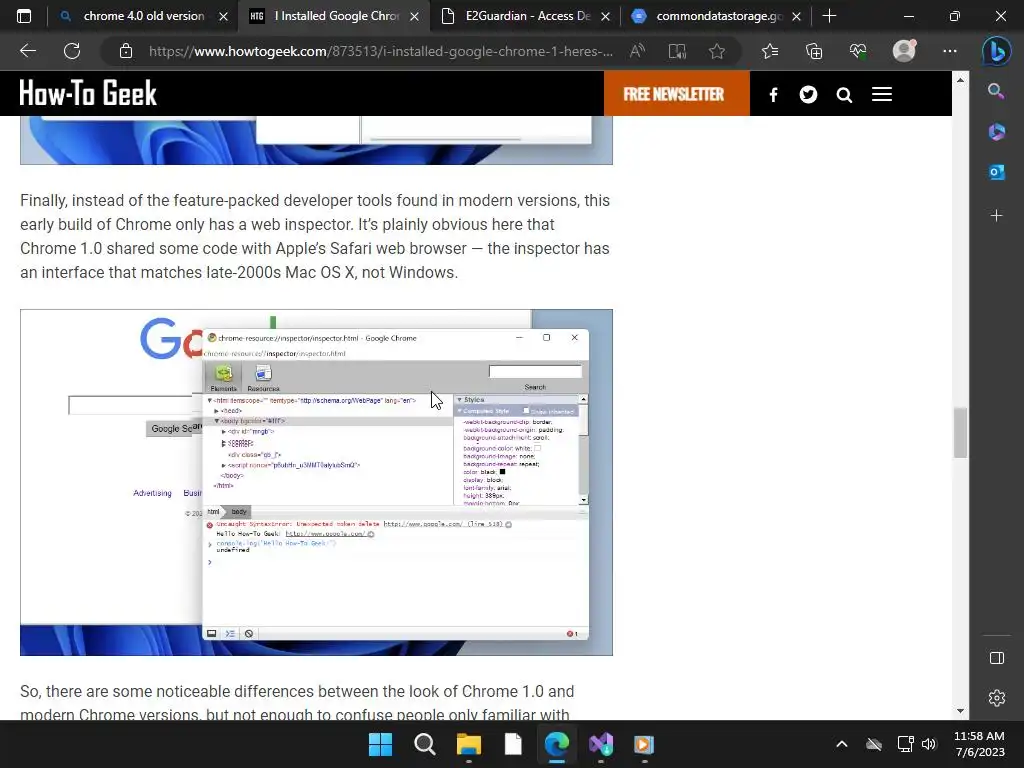Open How-To Geek site search
The height and width of the screenshot is (768, 1024).
tap(844, 95)
